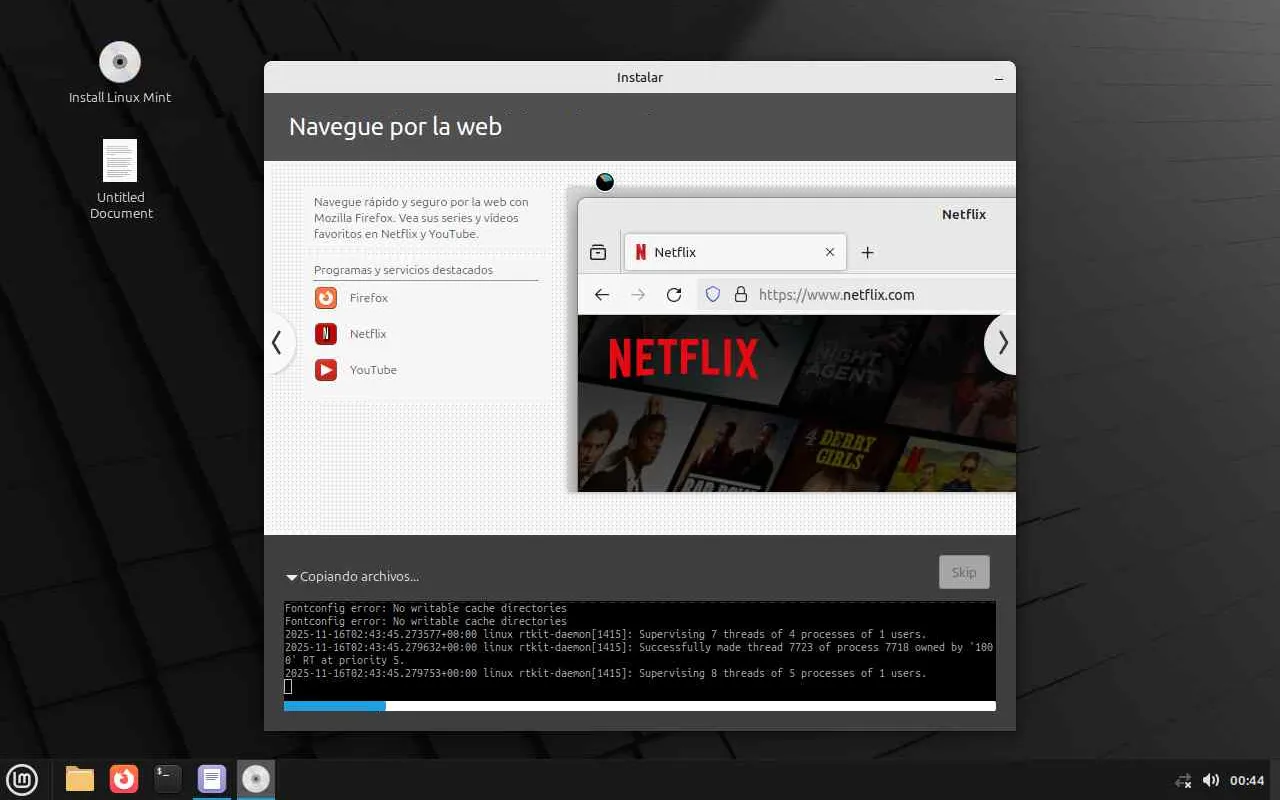Click the clock showing 00:44
The height and width of the screenshot is (800, 1280).
click(x=1247, y=780)
